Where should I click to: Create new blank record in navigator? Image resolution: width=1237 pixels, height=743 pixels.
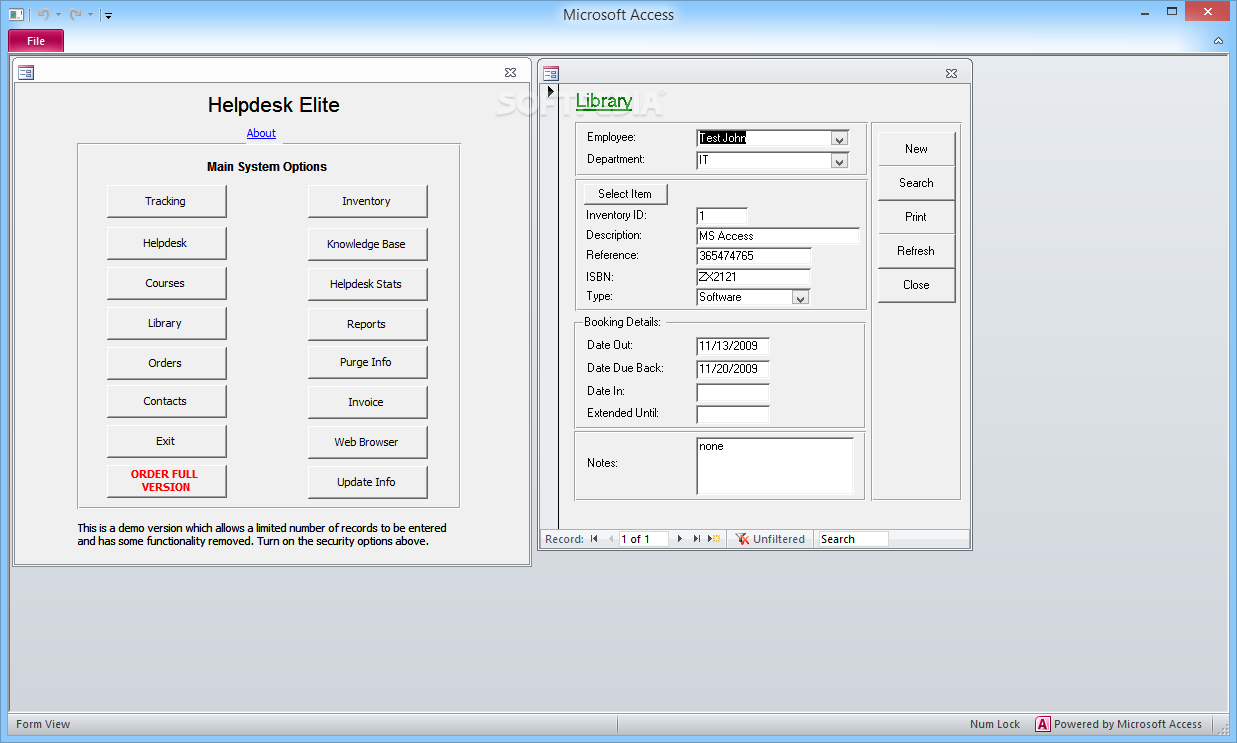(x=714, y=539)
